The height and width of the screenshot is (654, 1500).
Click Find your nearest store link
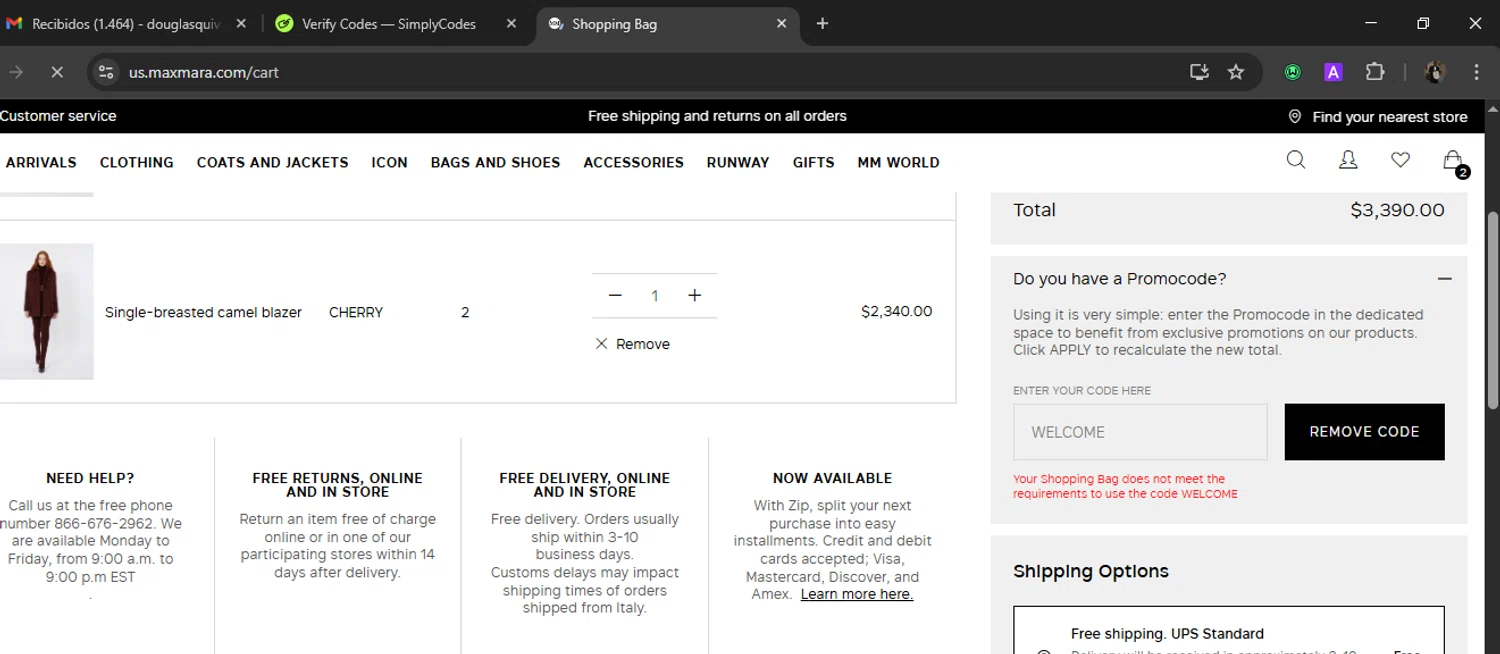1390,117
